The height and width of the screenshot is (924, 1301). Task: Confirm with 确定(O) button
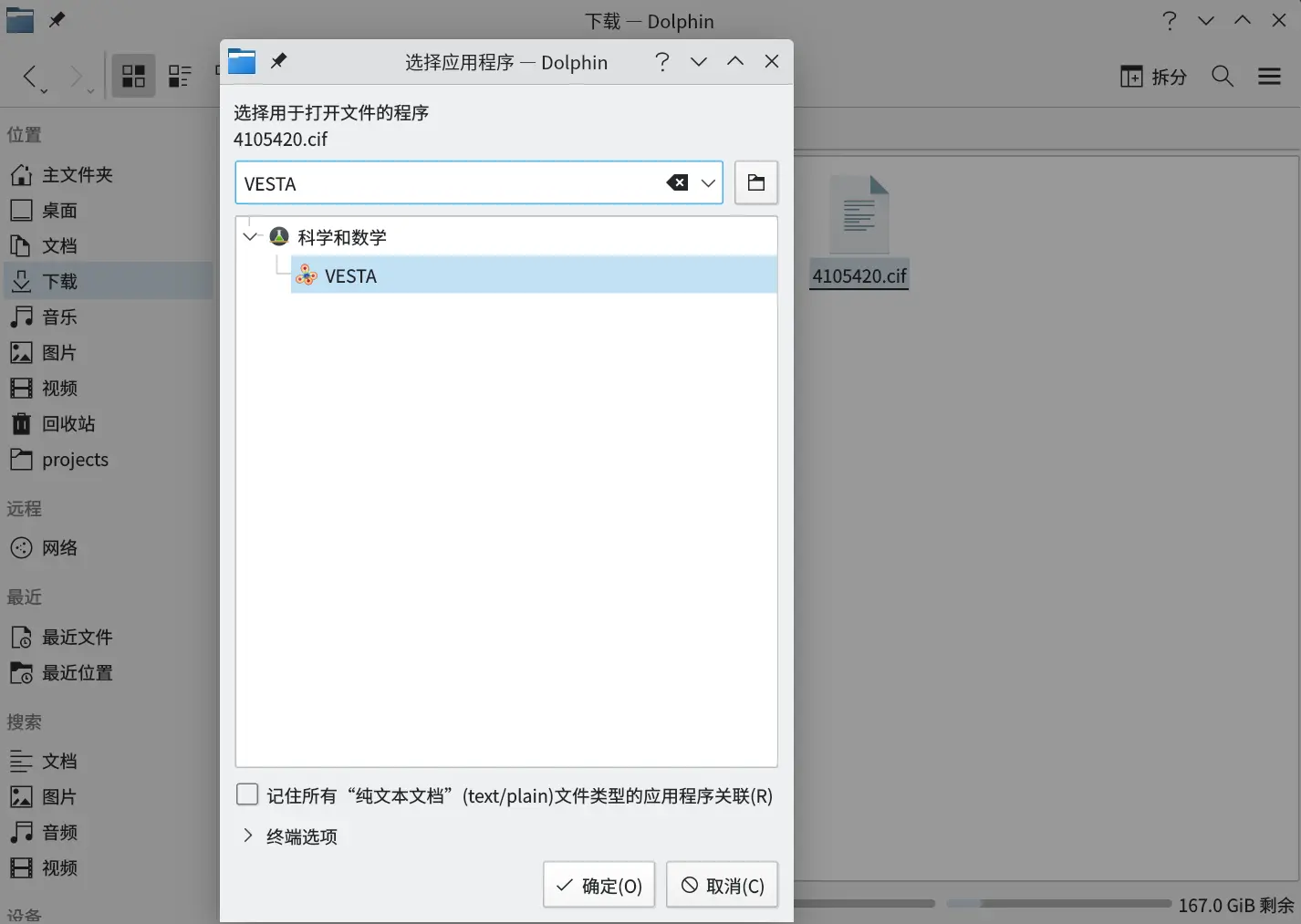pos(599,885)
